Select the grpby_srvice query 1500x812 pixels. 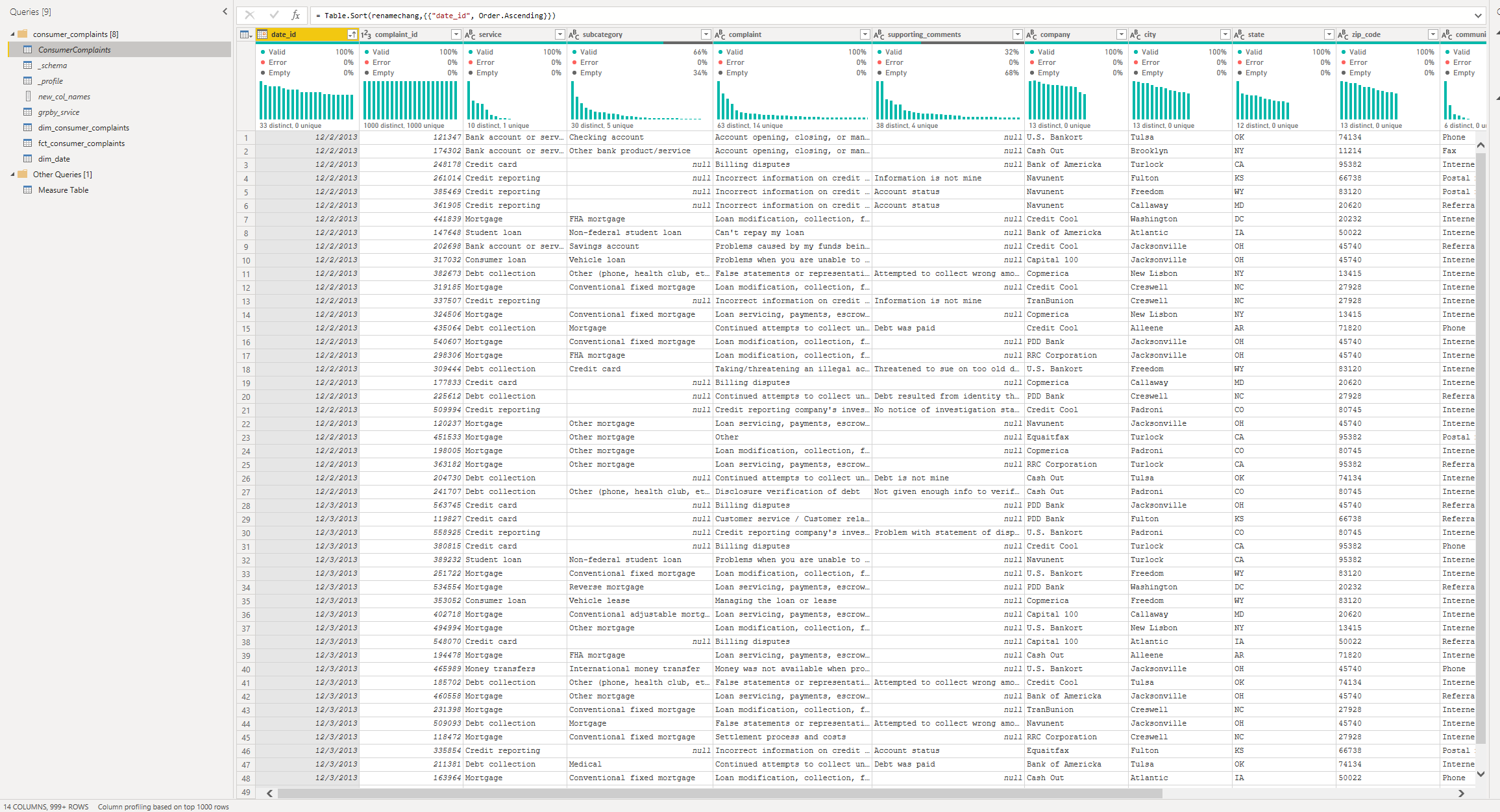click(119, 112)
